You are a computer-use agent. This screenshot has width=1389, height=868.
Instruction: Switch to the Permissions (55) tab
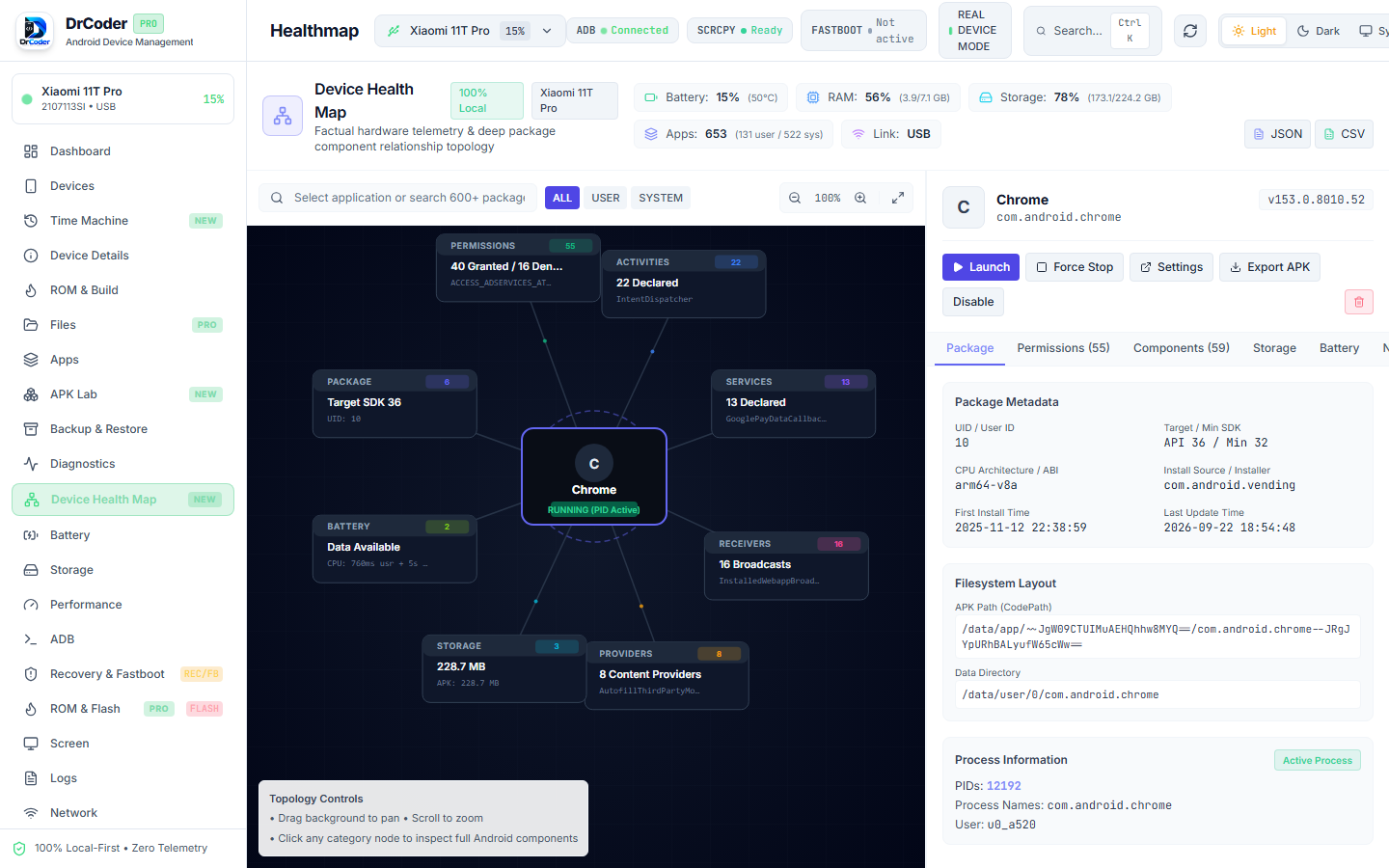[1063, 348]
